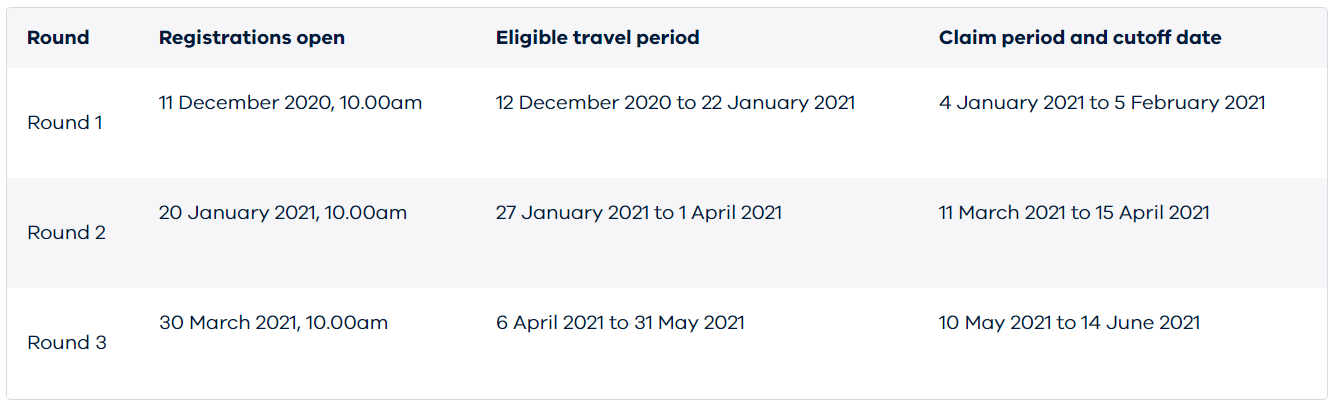This screenshot has height=406, width=1335.
Task: Click "4 January 2021 to 5 February 2021"
Action: tap(1102, 103)
